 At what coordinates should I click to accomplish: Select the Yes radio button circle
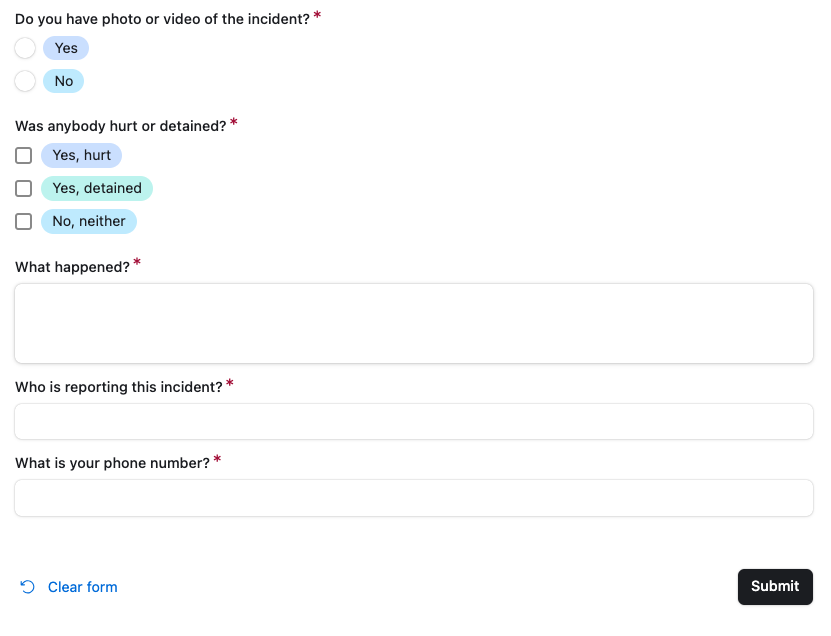click(x=25, y=48)
